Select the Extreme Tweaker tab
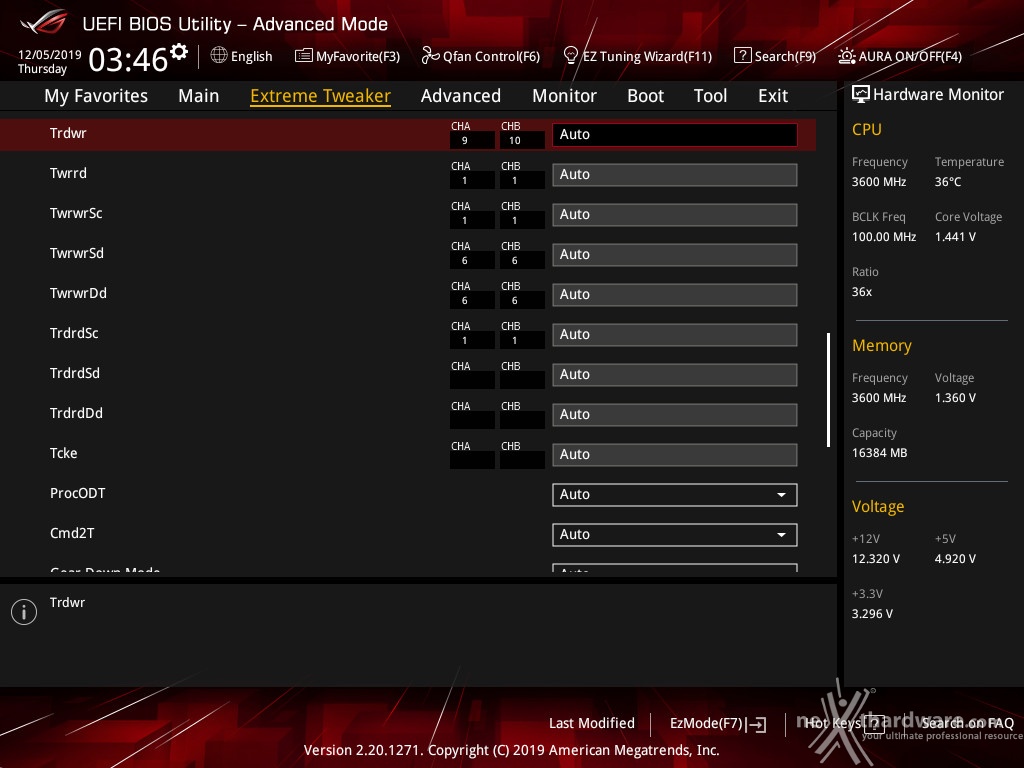This screenshot has width=1024, height=768. tap(321, 96)
